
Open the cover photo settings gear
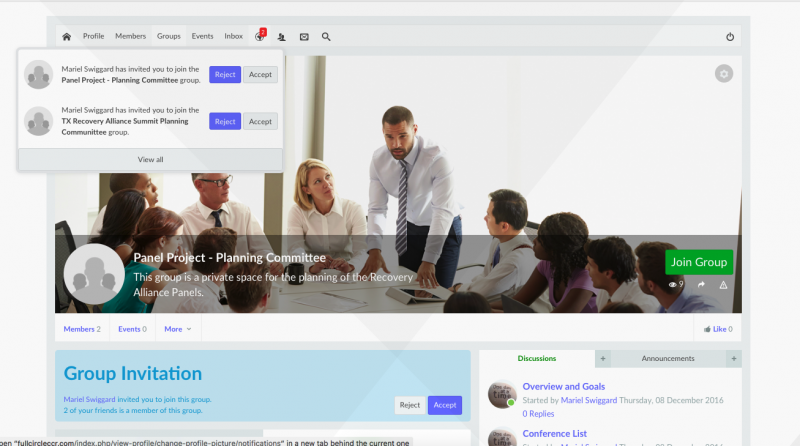(x=723, y=74)
